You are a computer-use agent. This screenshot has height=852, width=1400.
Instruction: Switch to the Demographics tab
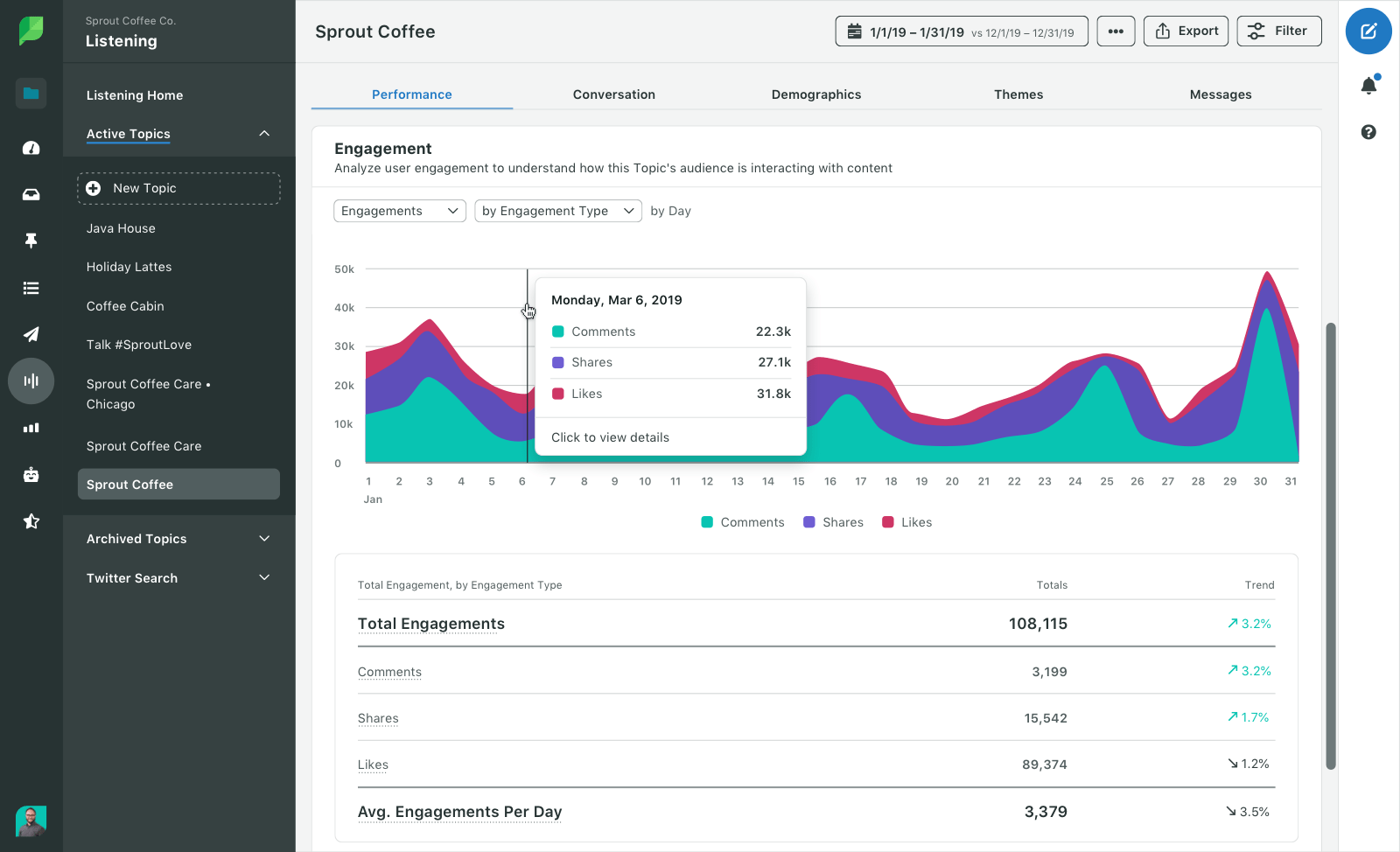click(x=815, y=94)
